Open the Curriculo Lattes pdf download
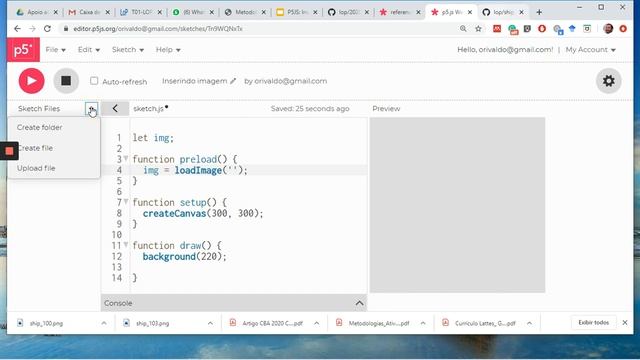The image size is (640, 360). click(x=485, y=323)
